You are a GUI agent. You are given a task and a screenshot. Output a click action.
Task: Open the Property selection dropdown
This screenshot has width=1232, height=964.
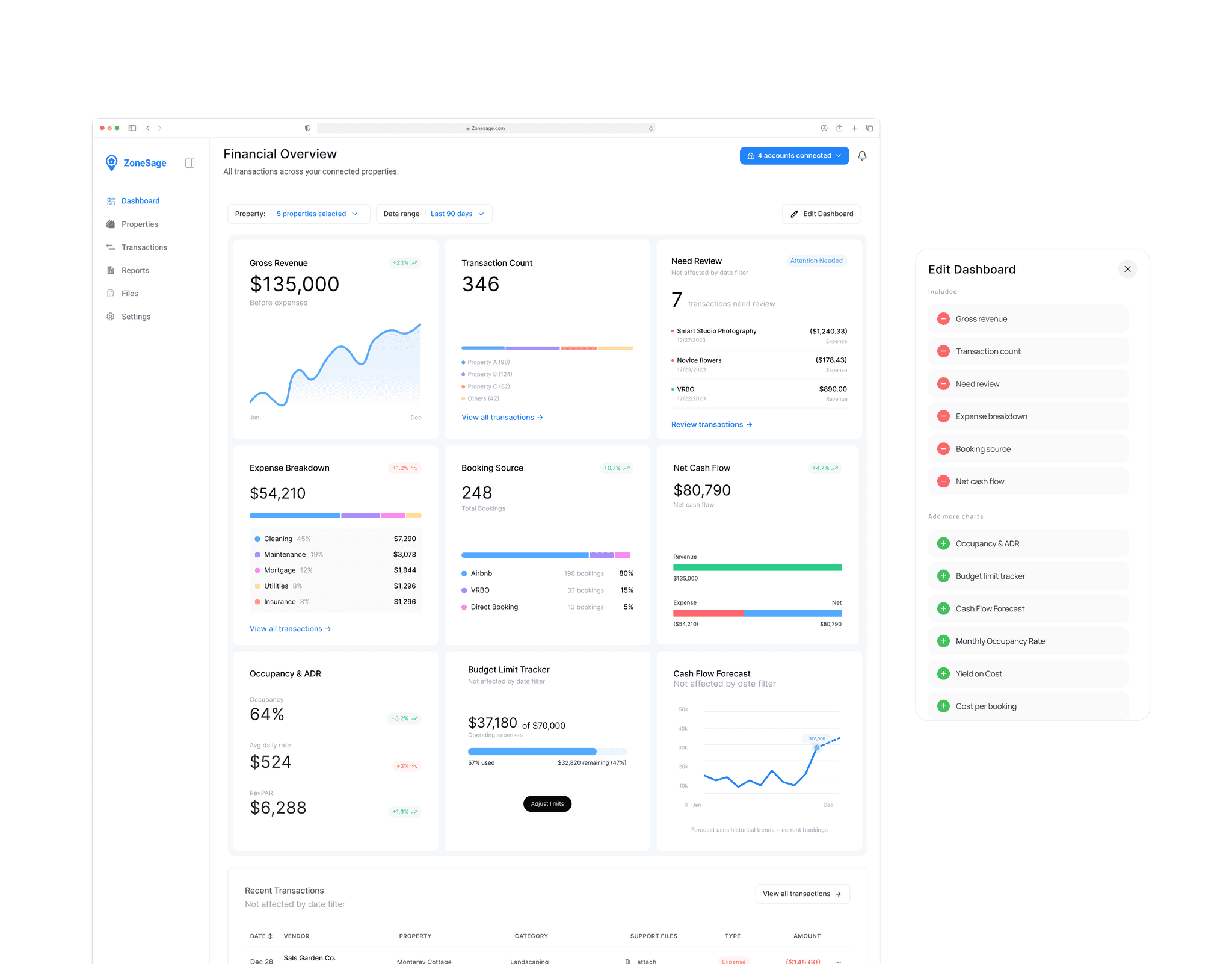pyautogui.click(x=299, y=214)
